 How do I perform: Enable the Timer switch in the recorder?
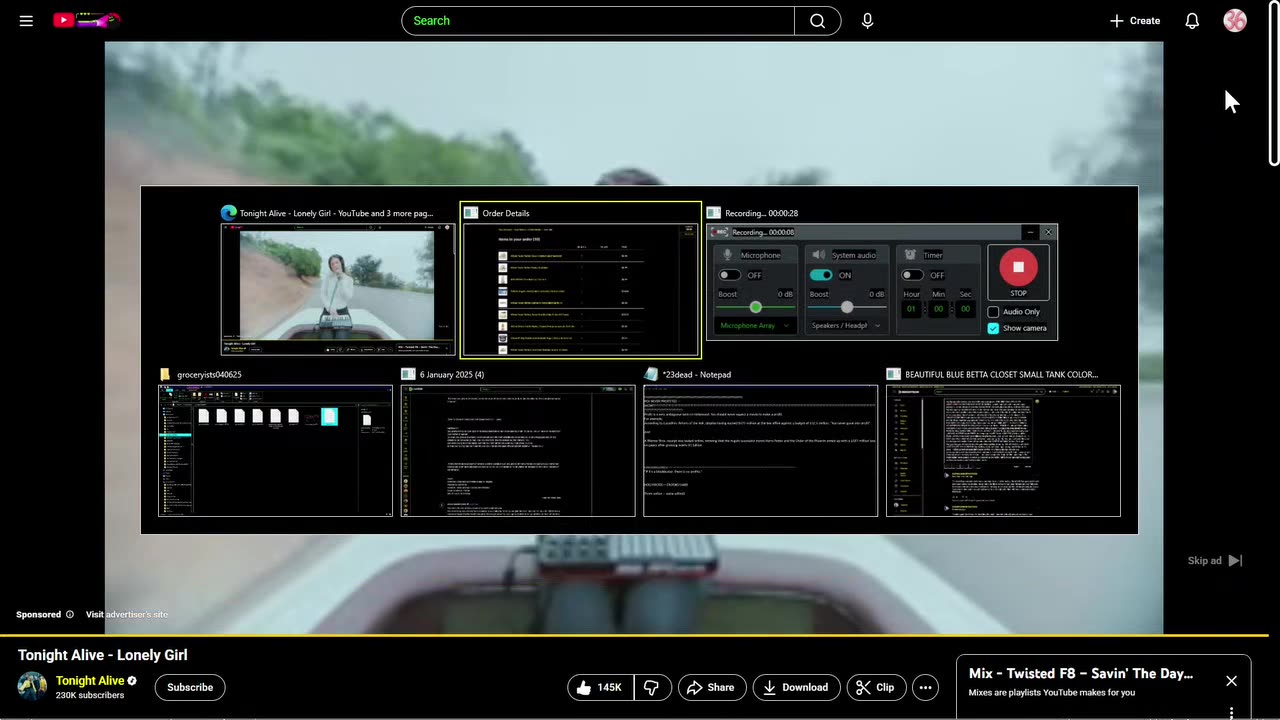(x=912, y=275)
